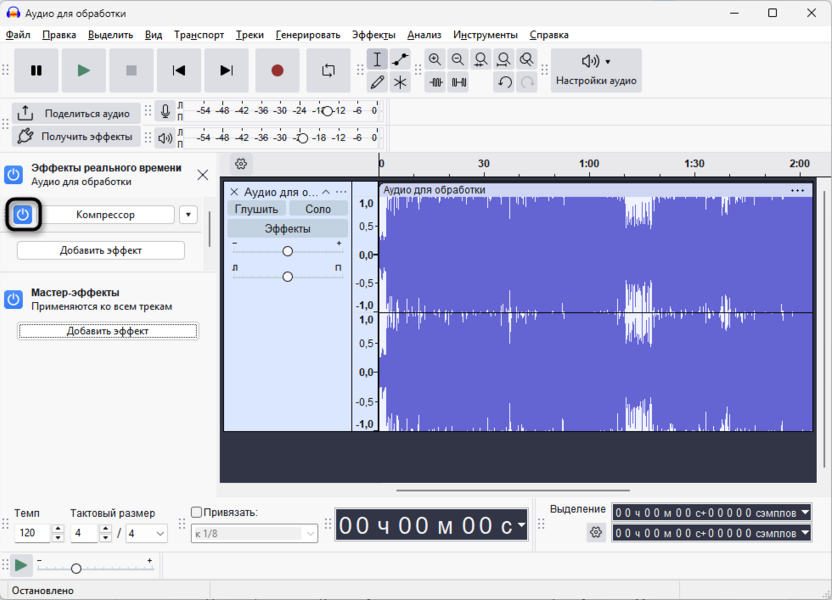
Task: Click the Redo arrow icon
Action: point(527,82)
